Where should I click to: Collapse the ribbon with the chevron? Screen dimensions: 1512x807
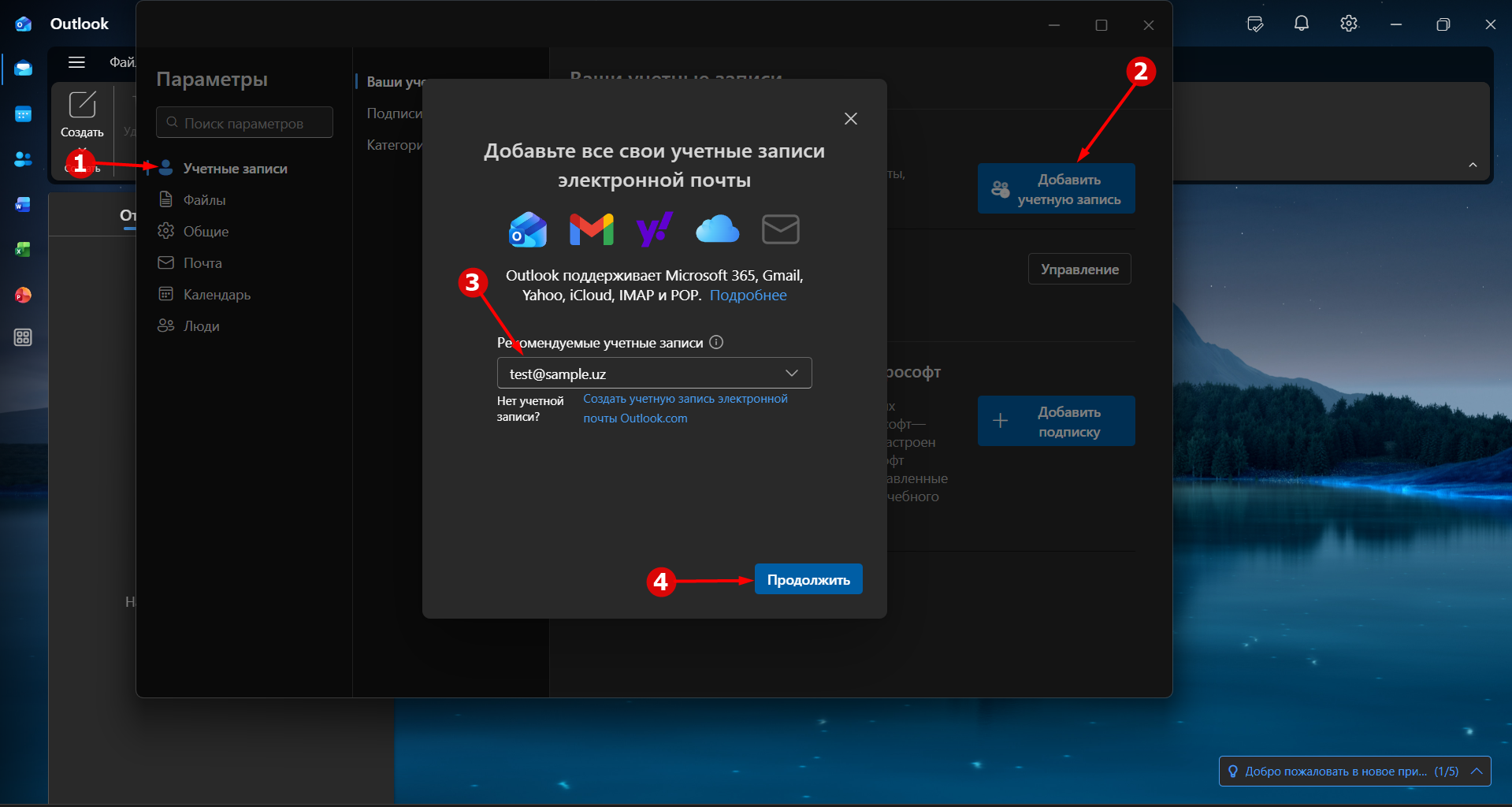tap(1473, 165)
